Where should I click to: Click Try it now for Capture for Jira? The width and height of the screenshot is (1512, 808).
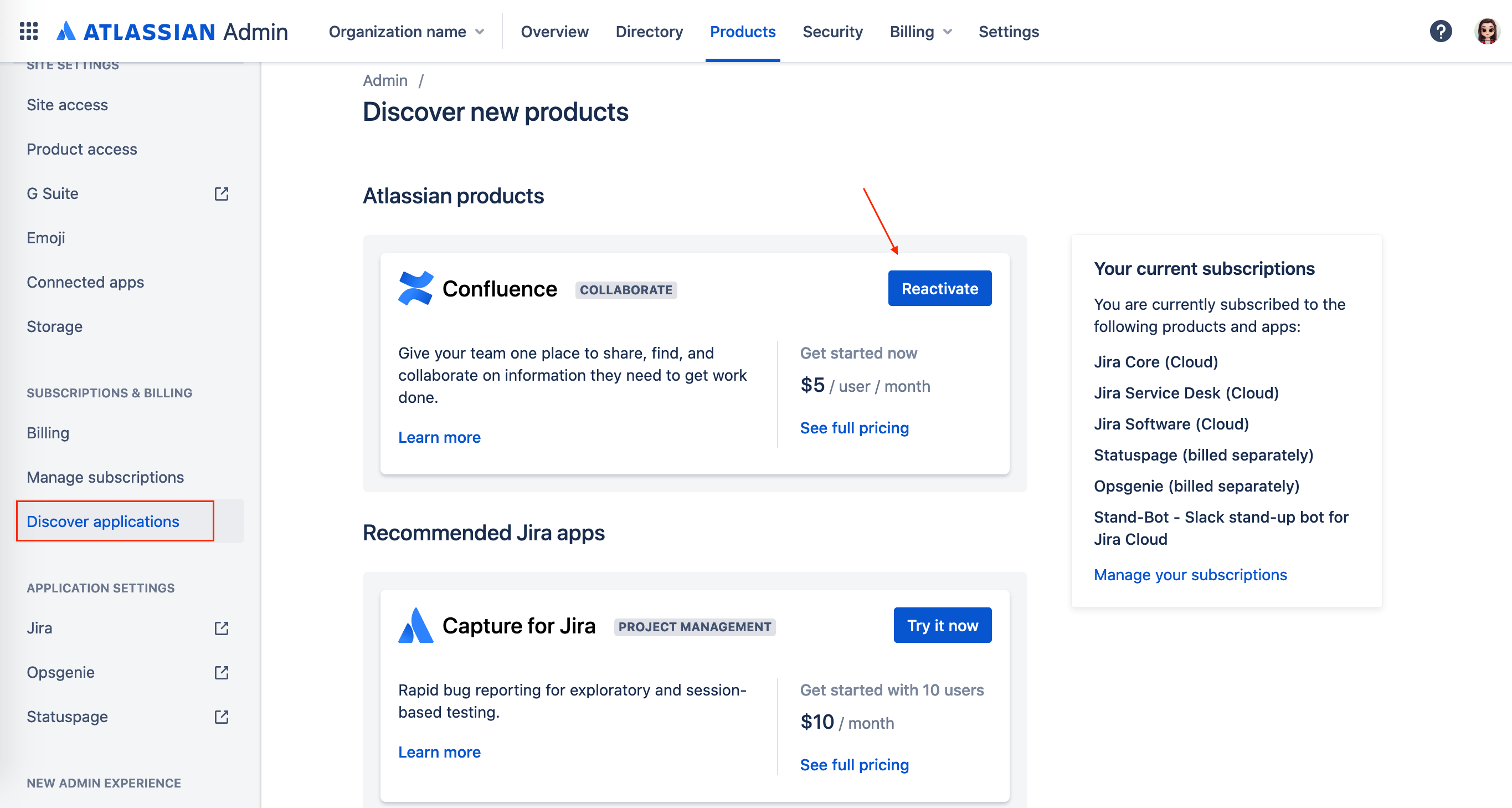pos(942,625)
